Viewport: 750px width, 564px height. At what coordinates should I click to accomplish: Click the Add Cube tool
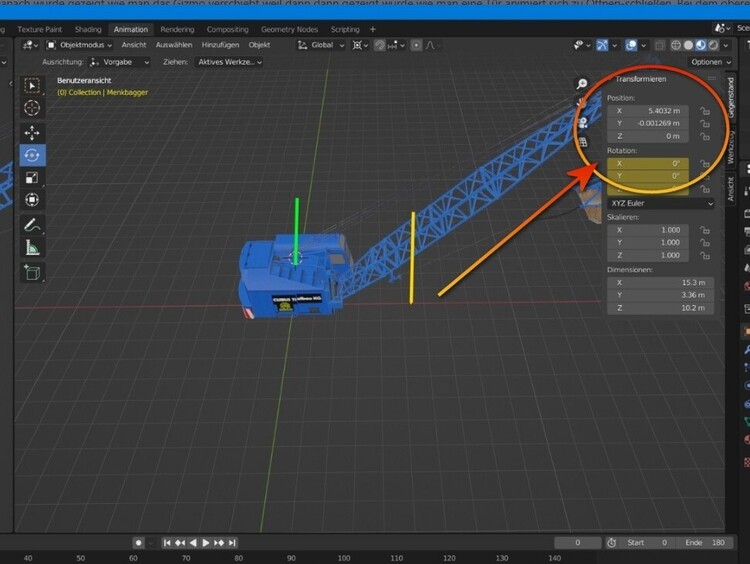pyautogui.click(x=32, y=272)
